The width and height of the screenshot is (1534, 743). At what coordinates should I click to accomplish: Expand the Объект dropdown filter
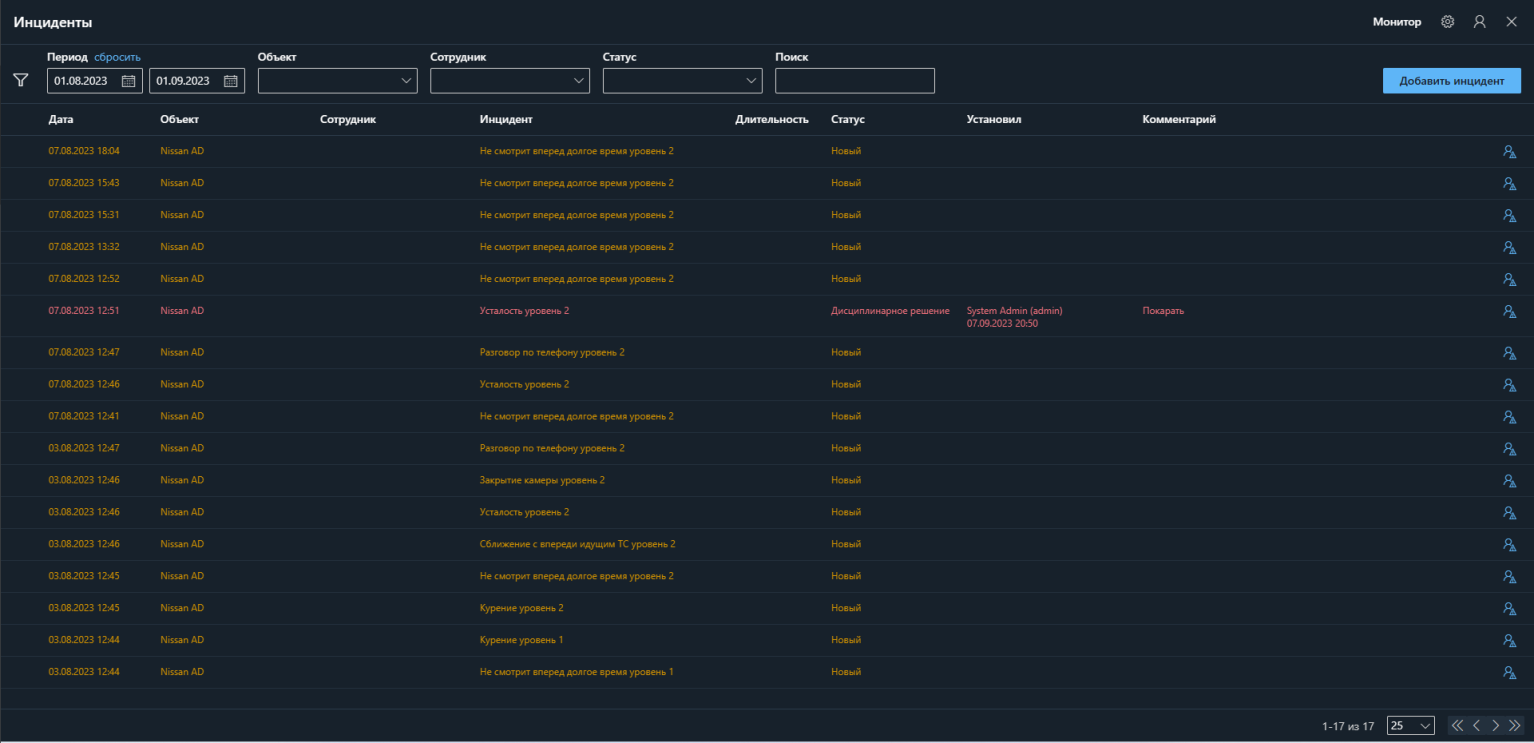click(x=337, y=81)
